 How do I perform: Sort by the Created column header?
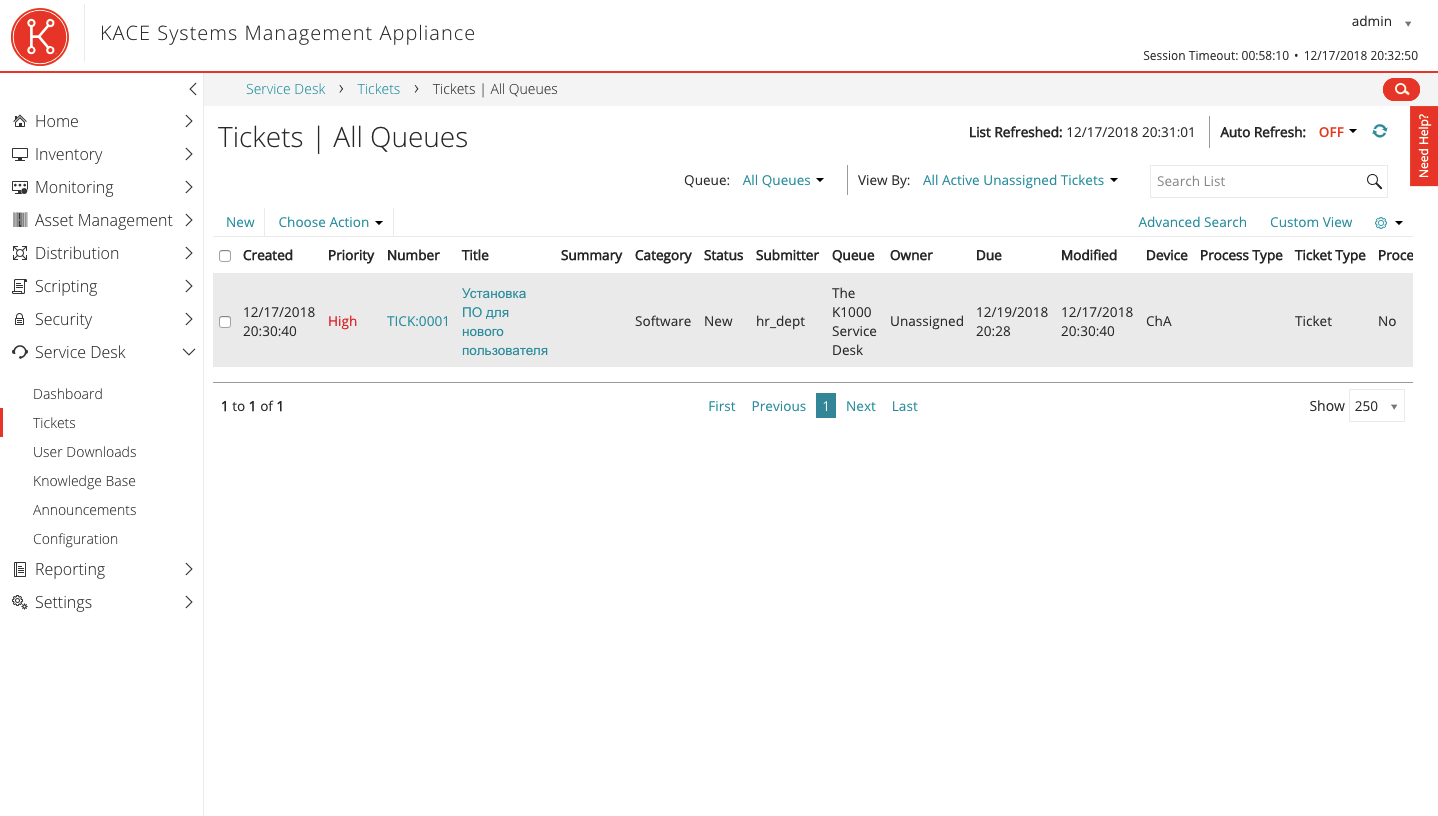coord(268,255)
